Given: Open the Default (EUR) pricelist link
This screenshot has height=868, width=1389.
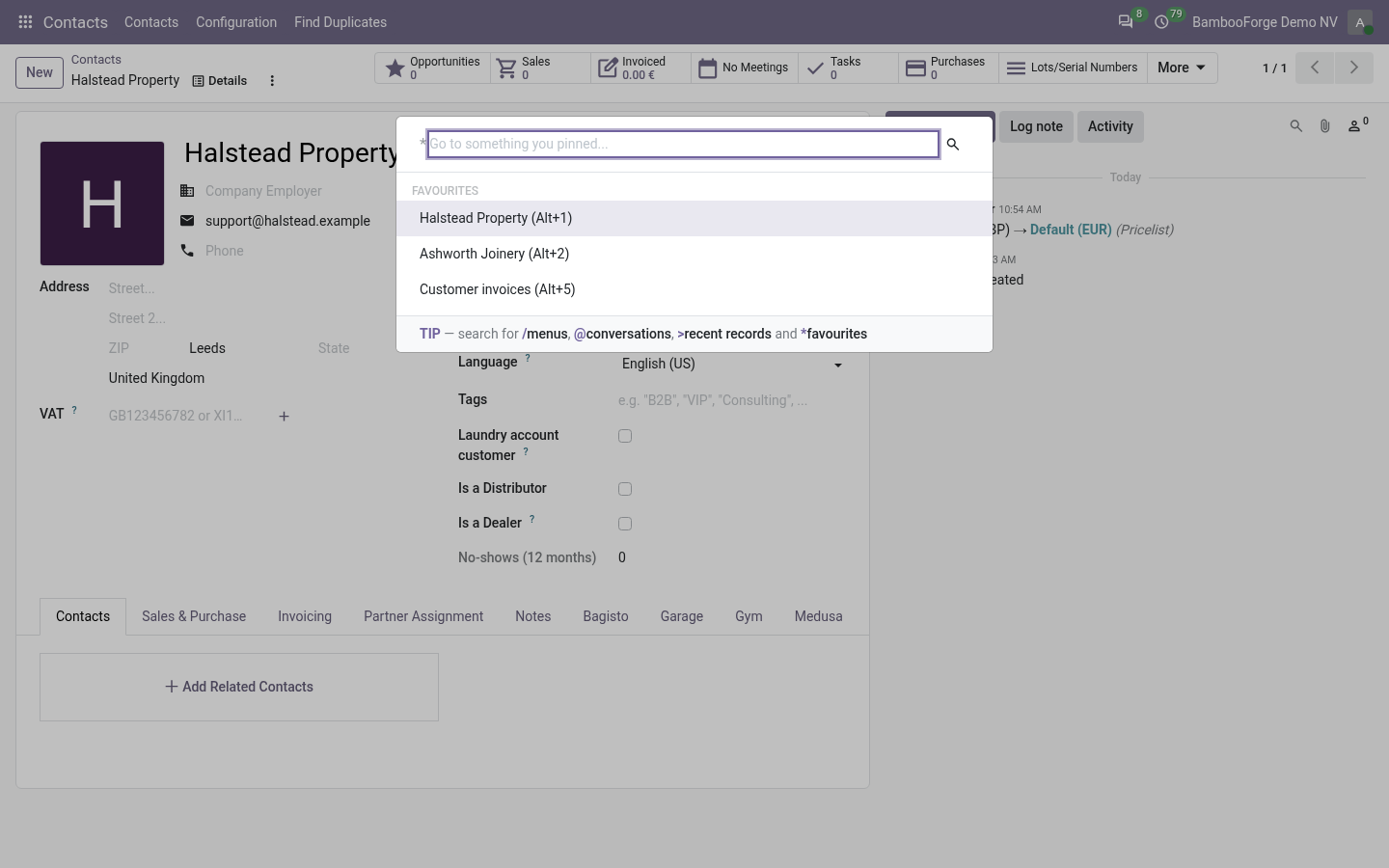Looking at the screenshot, I should point(1071,230).
